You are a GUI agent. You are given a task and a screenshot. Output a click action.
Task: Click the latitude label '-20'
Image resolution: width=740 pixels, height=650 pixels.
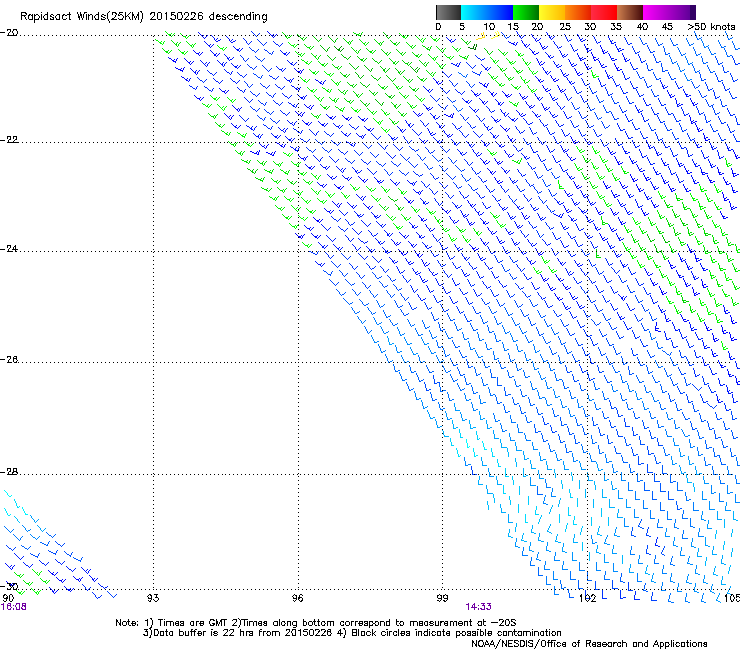tap(9, 33)
